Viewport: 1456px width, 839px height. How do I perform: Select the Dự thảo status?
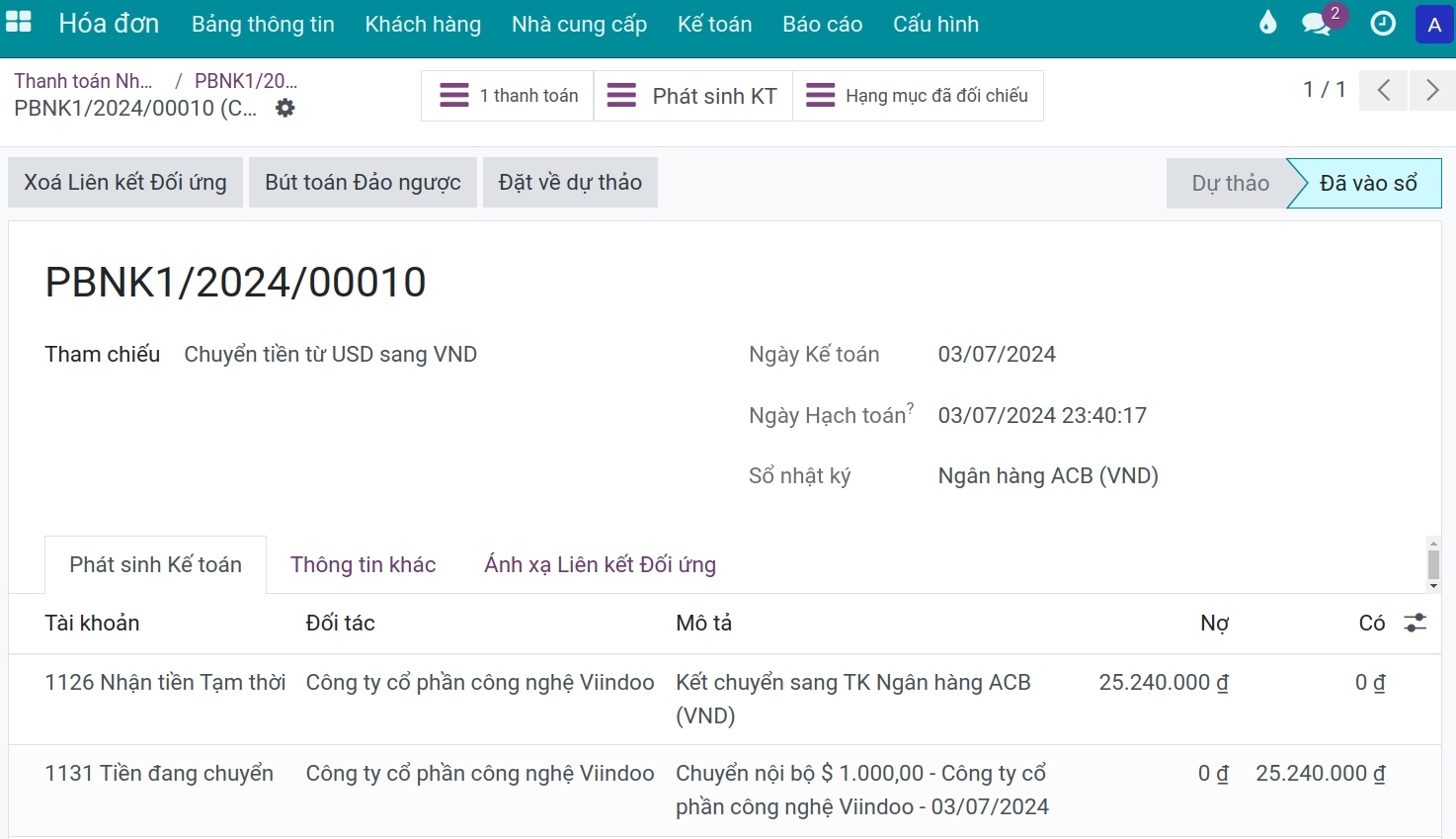[1229, 183]
